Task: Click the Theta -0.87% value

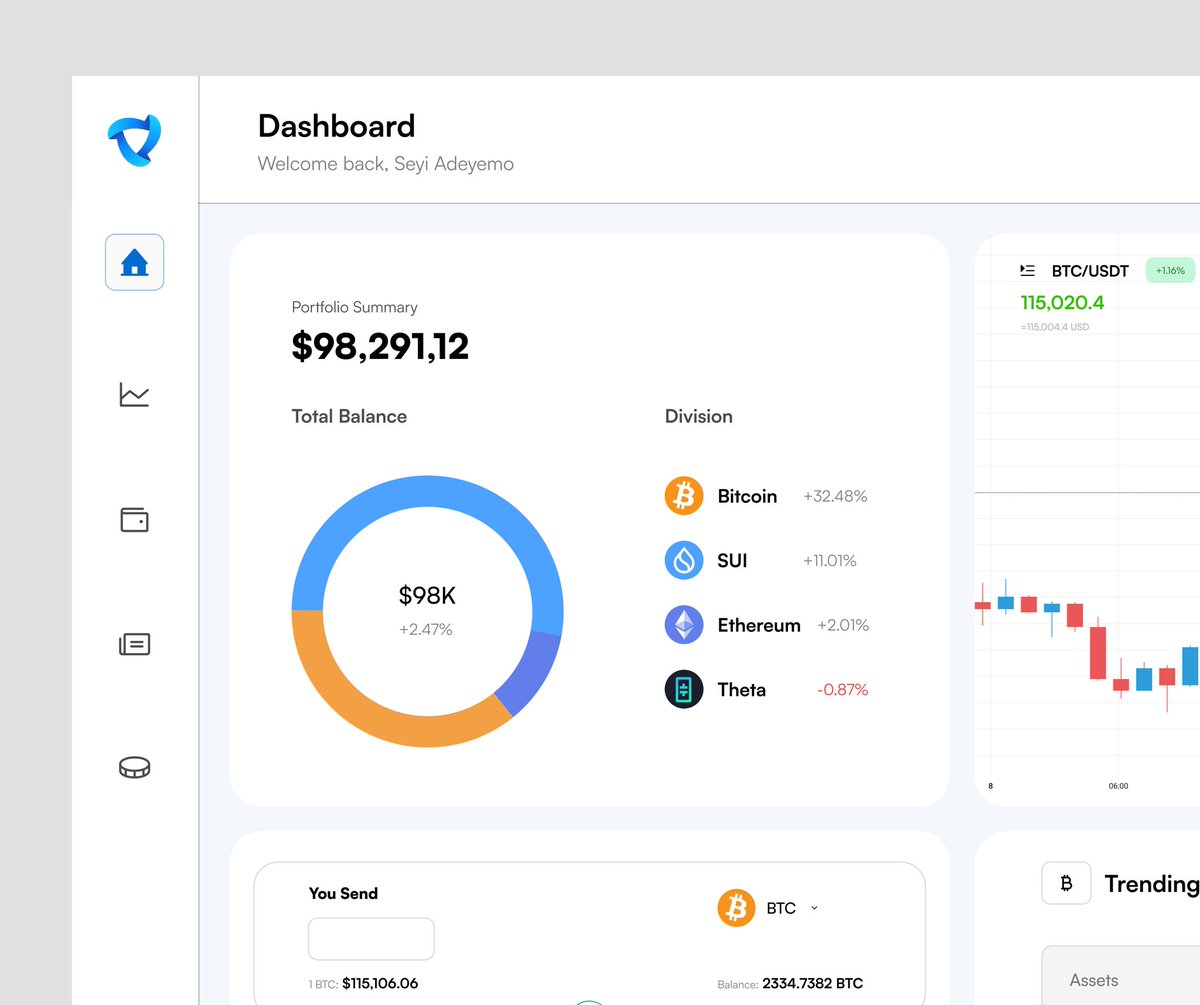Action: click(x=842, y=690)
